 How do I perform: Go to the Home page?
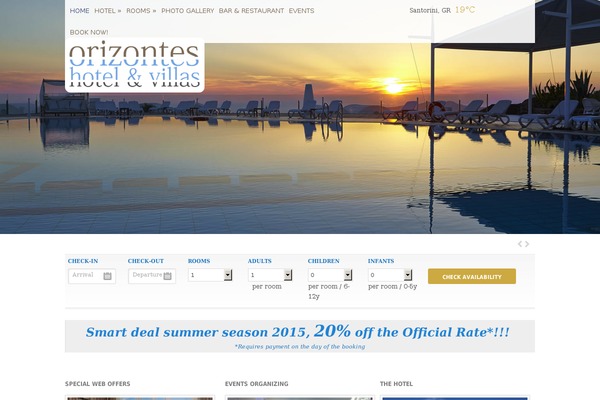pyautogui.click(x=80, y=11)
